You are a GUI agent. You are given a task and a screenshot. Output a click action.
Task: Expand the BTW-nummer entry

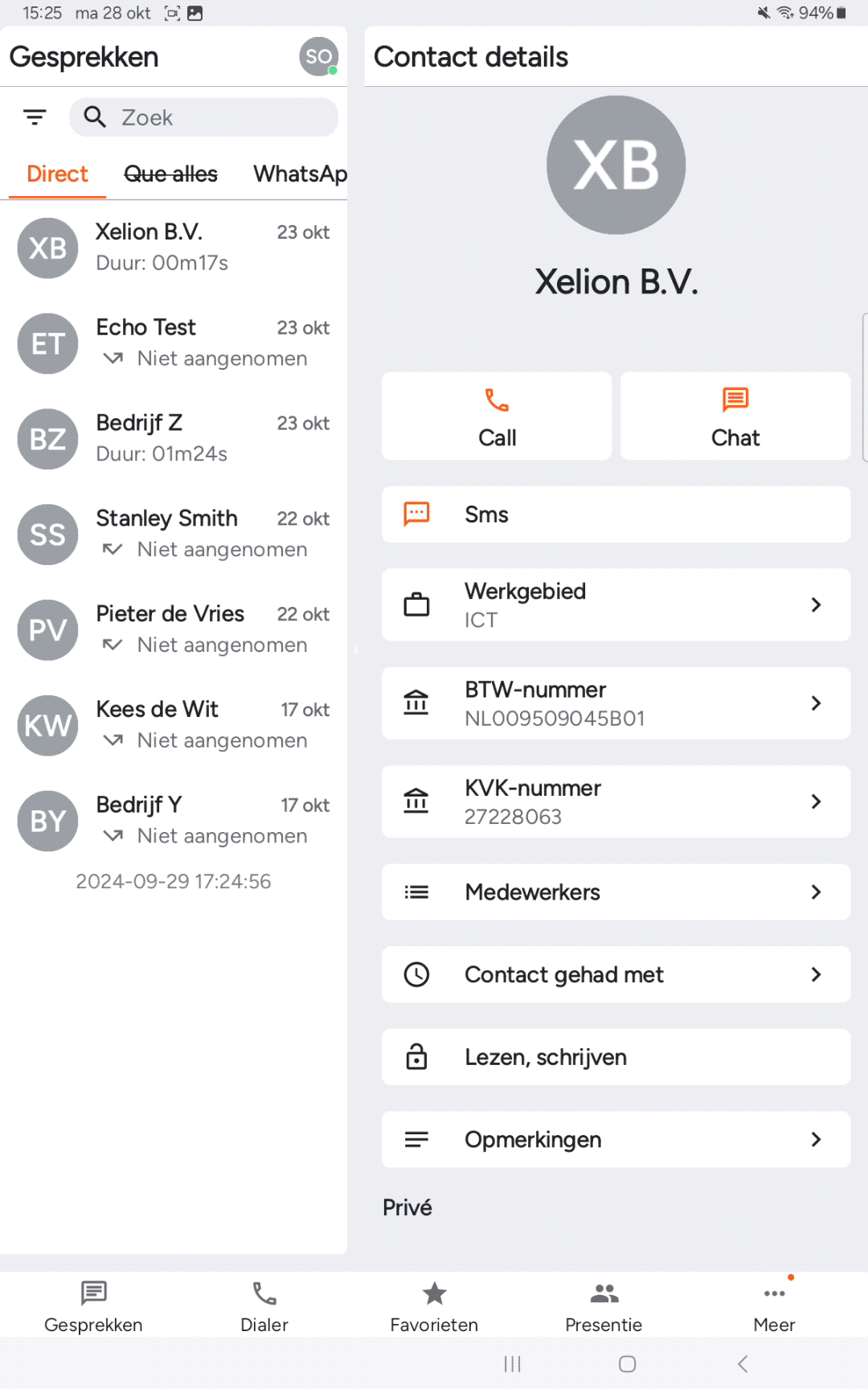[616, 703]
